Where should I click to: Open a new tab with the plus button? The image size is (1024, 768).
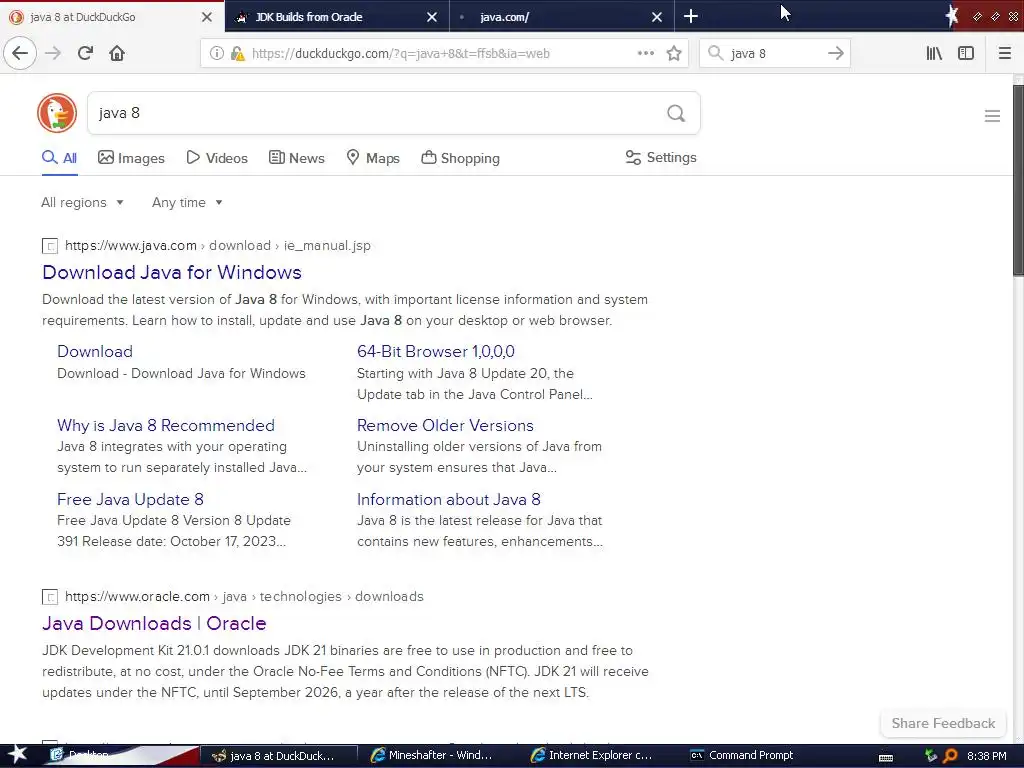click(690, 16)
